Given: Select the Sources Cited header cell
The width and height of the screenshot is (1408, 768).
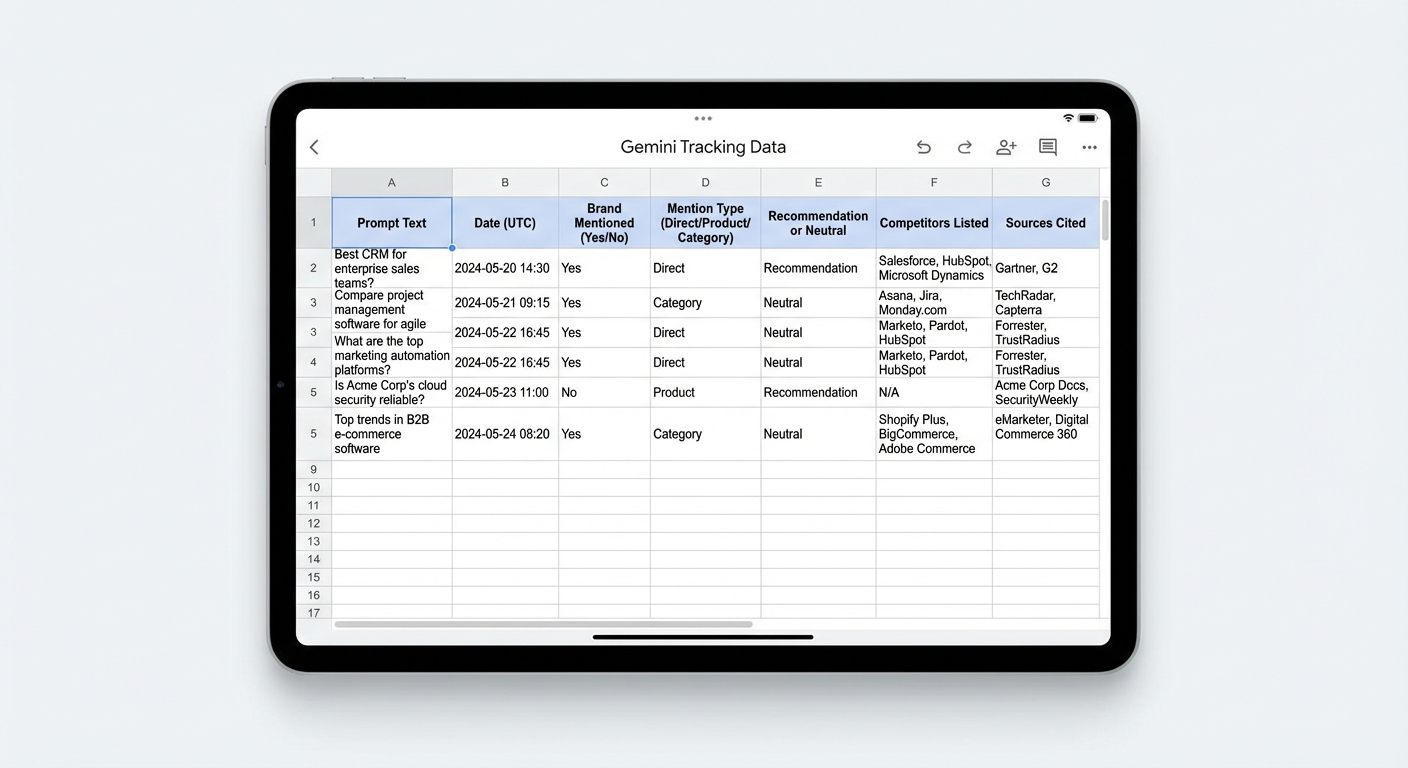Looking at the screenshot, I should (x=1045, y=222).
